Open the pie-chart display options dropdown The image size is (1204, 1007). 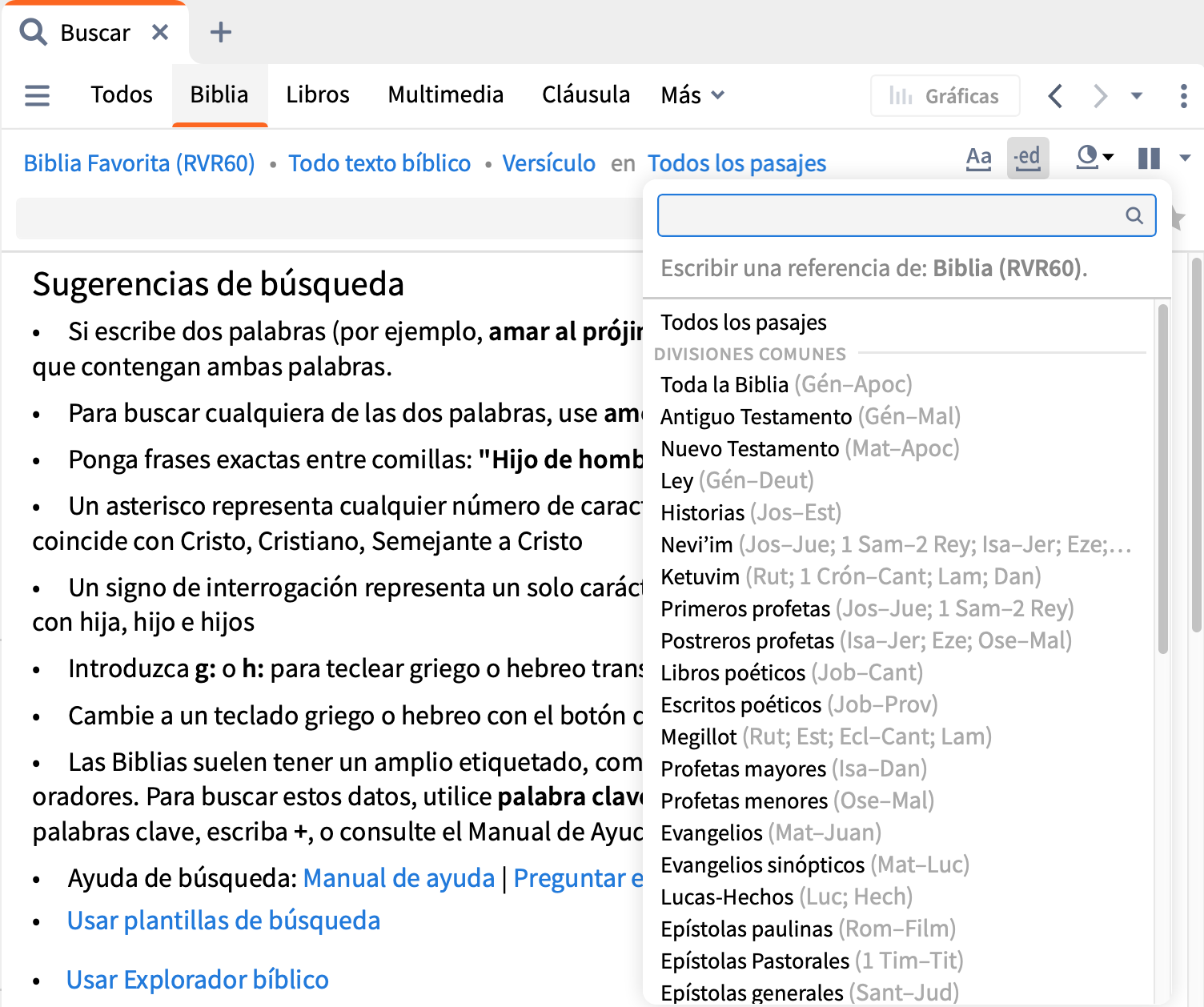1094,157
